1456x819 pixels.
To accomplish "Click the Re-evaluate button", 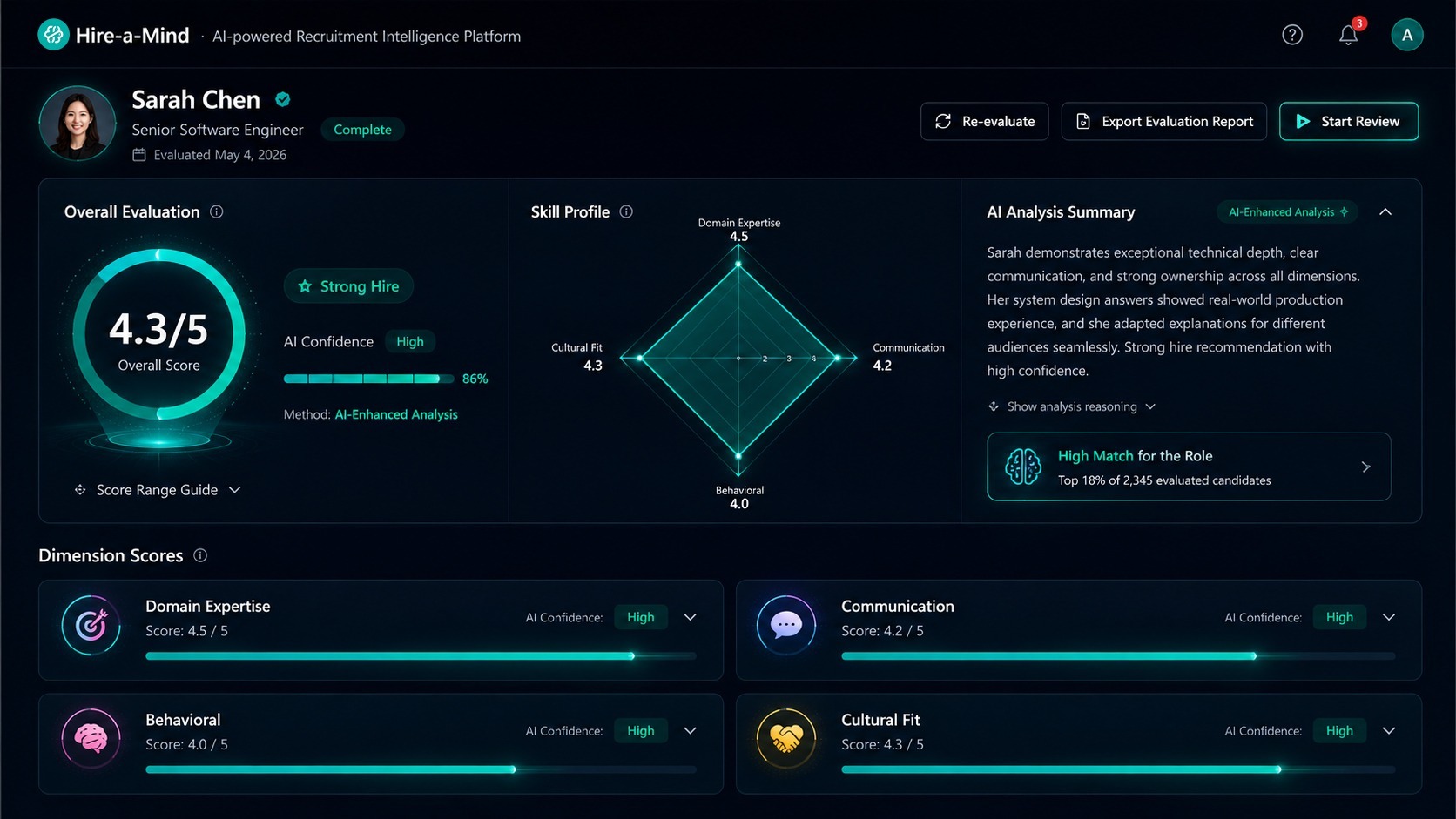I will pyautogui.click(x=984, y=121).
